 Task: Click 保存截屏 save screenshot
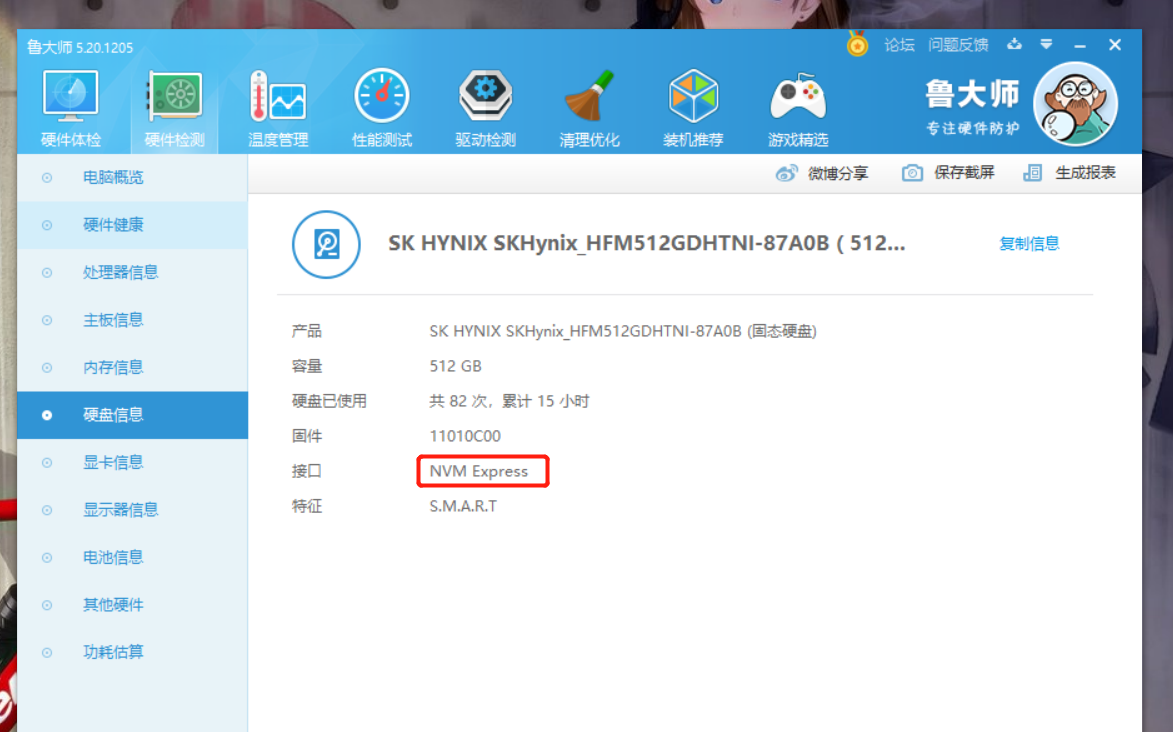point(948,173)
